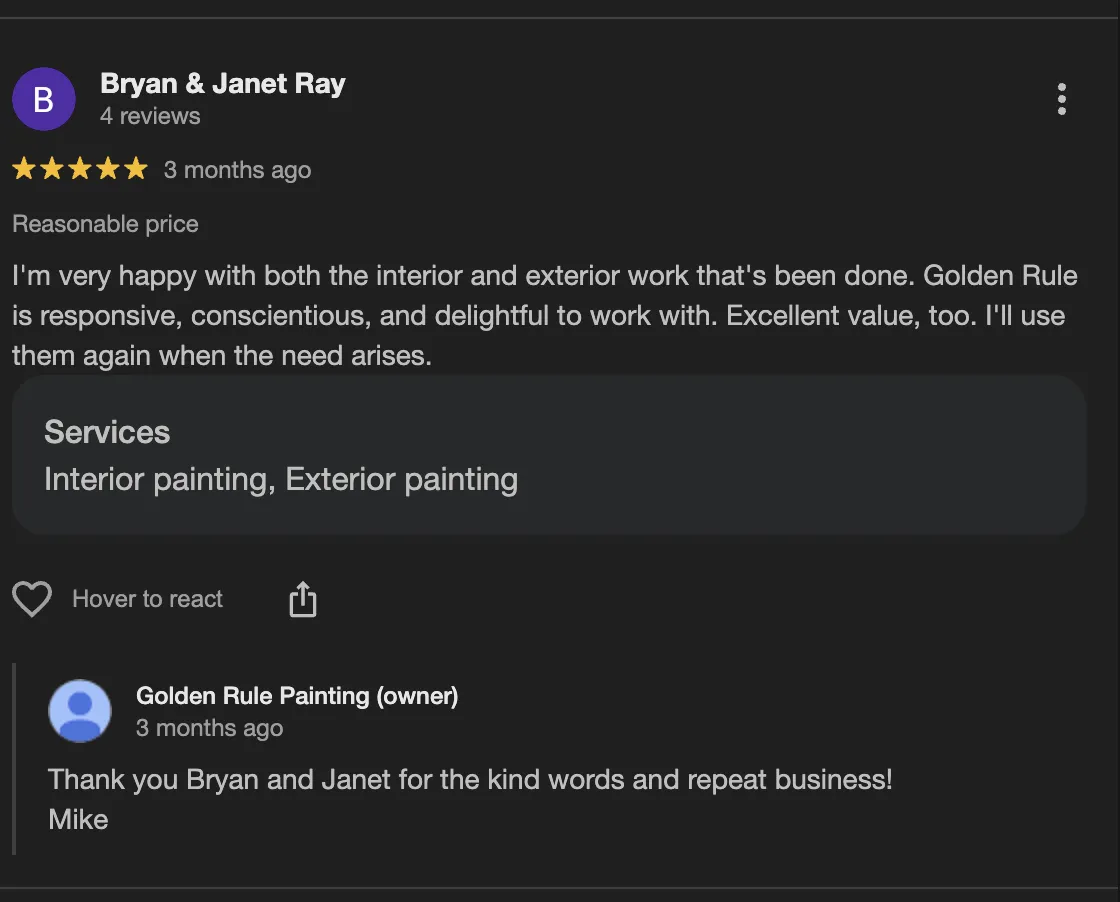Viewport: 1120px width, 902px height.
Task: Click the fifth gold rating star
Action: coord(135,170)
